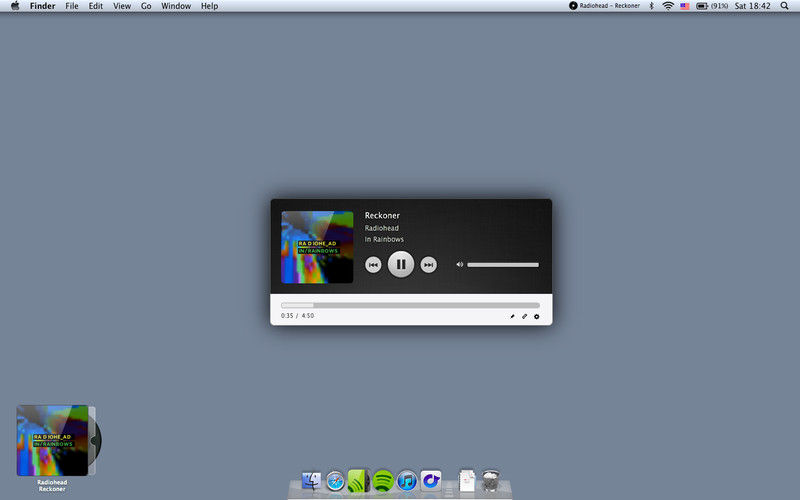Open the Go menu
800x500 pixels.
pos(146,6)
